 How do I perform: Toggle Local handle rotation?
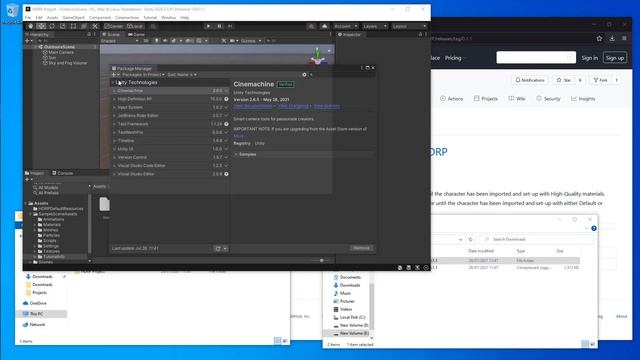click(135, 26)
